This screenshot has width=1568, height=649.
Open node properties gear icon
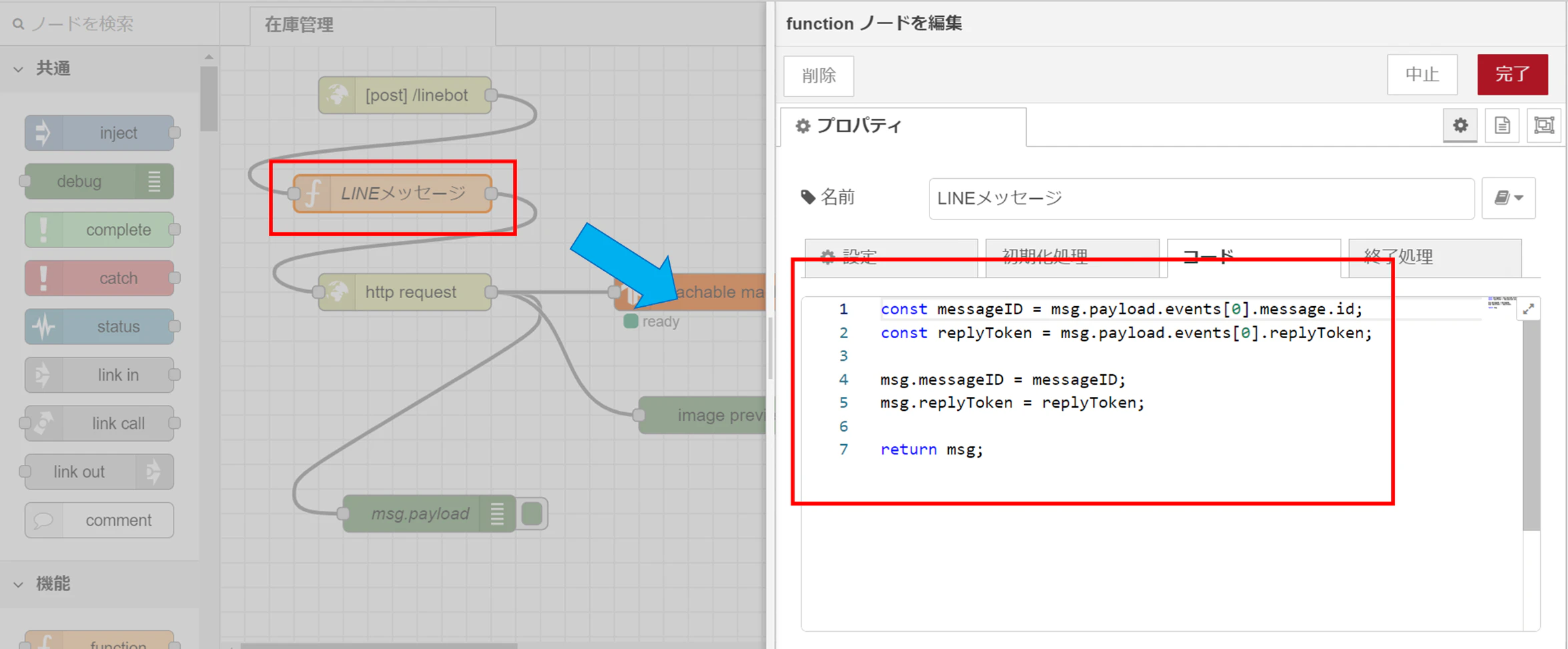click(1460, 125)
